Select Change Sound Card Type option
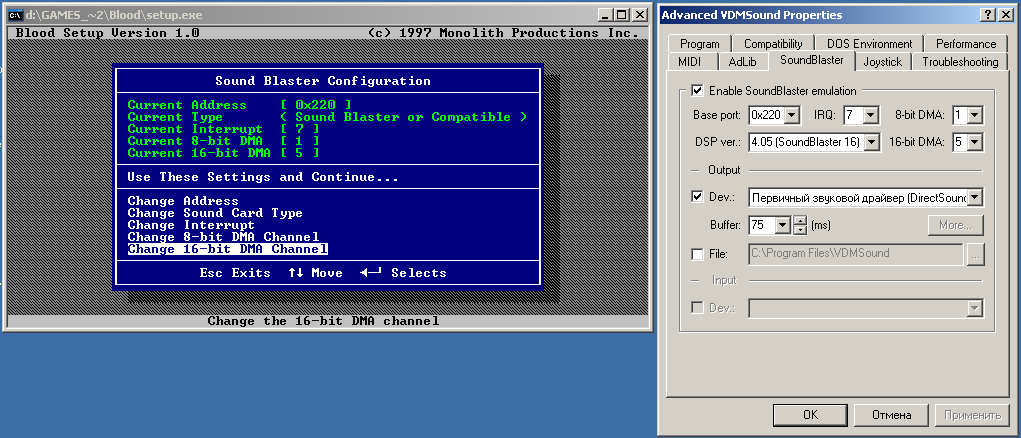This screenshot has height=438, width=1021. point(215,213)
